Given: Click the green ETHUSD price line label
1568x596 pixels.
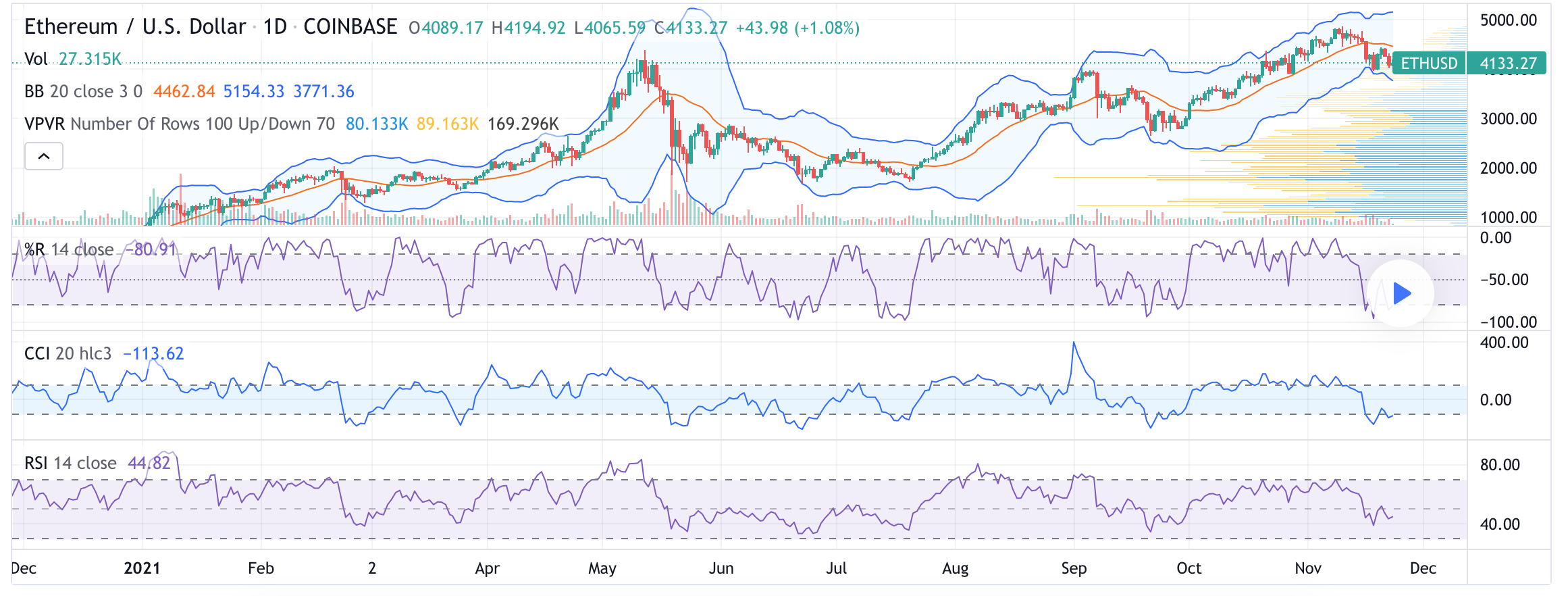Looking at the screenshot, I should coord(1428,64).
